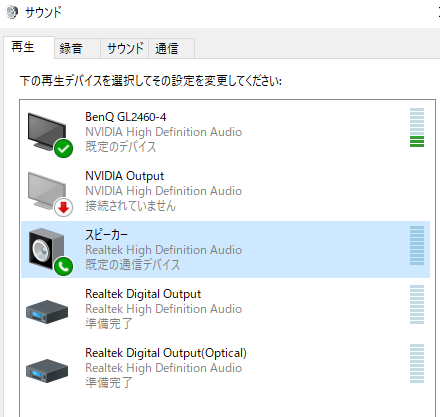Image resolution: width=440 pixels, height=417 pixels.
Task: Click the スピーカー volume level meter
Action: click(x=417, y=245)
